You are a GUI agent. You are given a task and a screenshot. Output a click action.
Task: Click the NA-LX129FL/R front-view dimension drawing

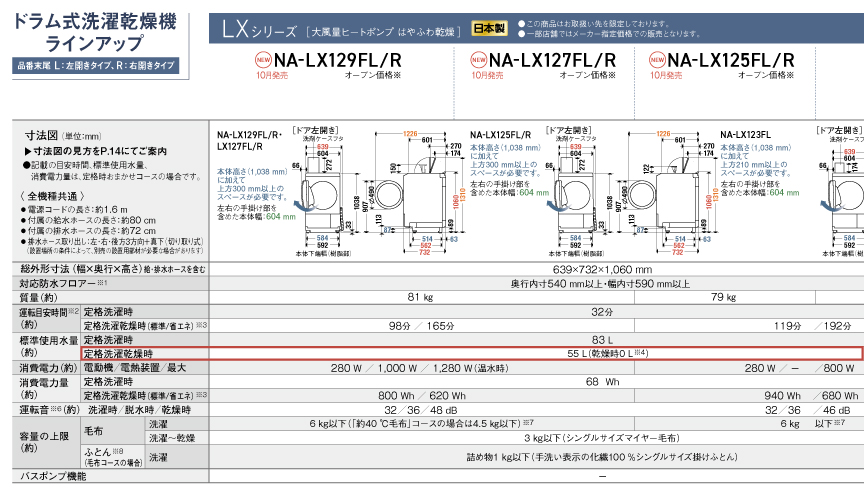[323, 195]
